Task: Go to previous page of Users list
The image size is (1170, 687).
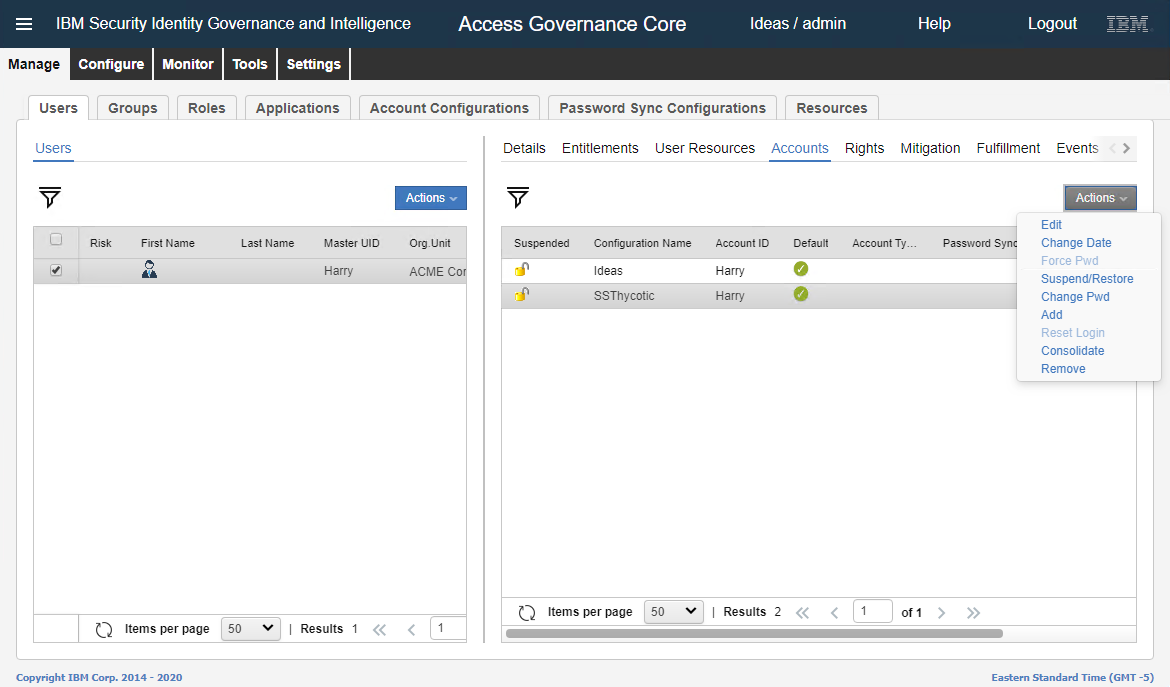Action: (411, 630)
